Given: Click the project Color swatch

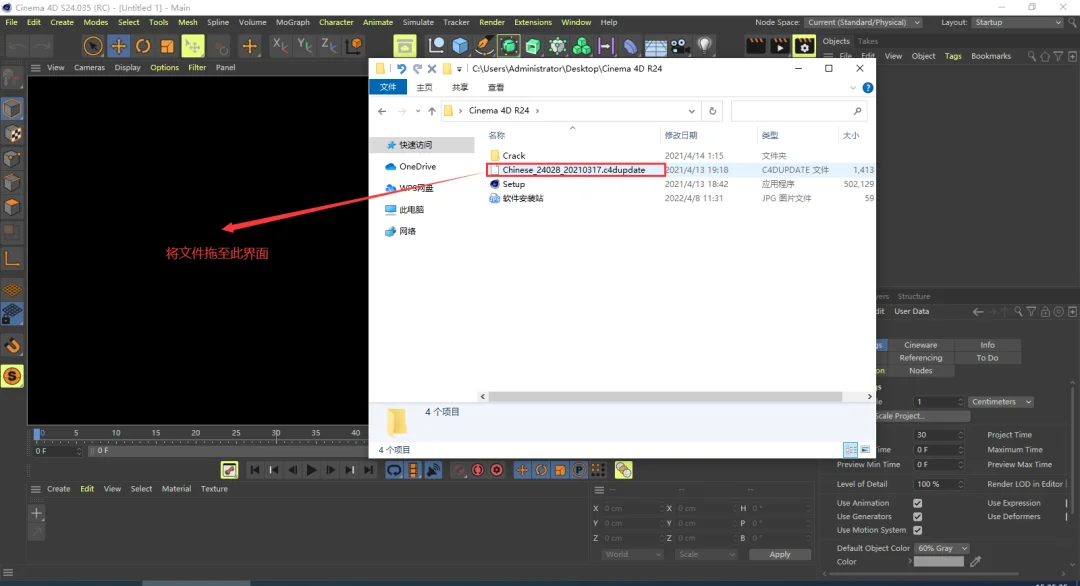Looking at the screenshot, I should pos(939,562).
